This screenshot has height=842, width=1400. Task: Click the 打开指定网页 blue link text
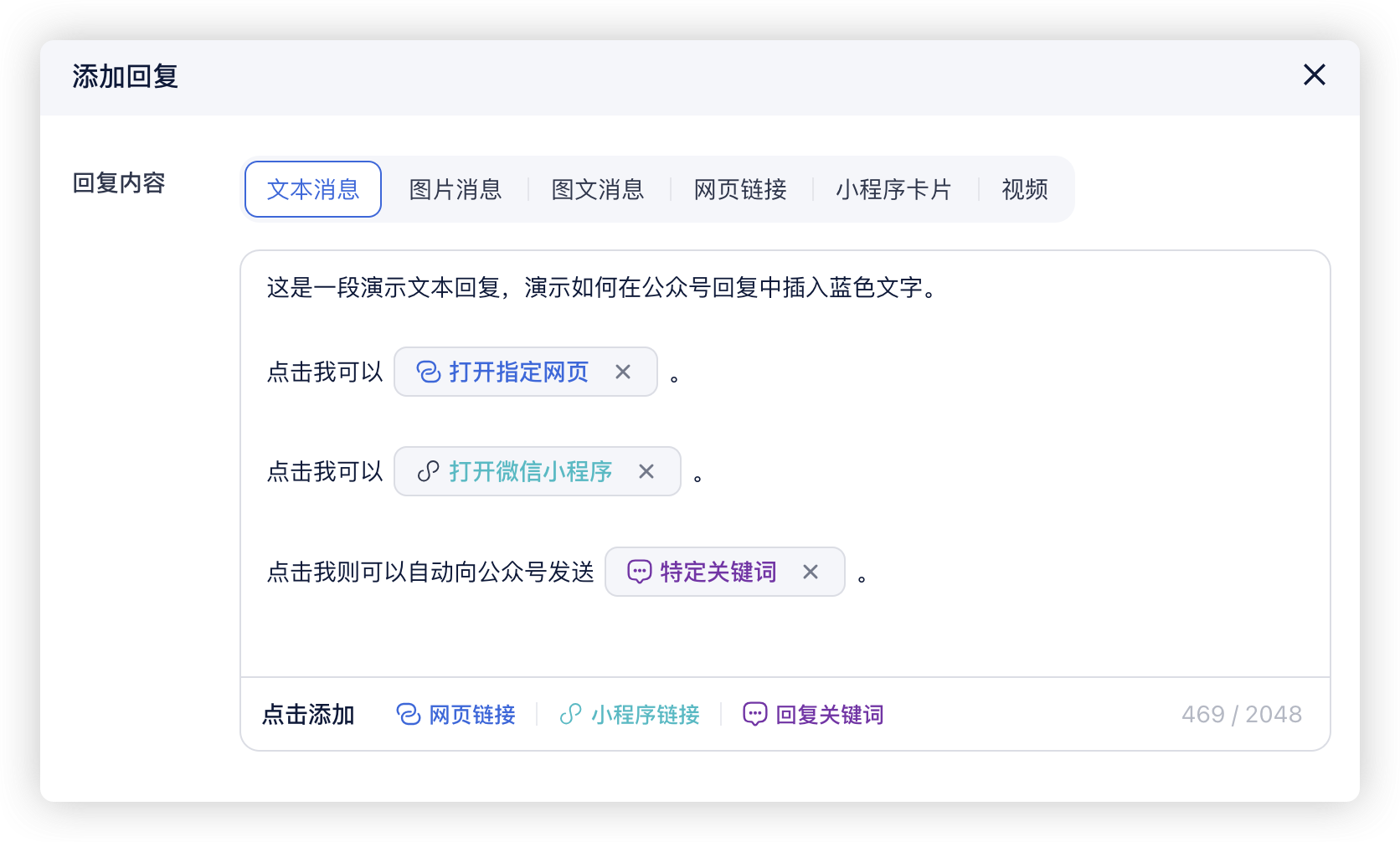click(x=519, y=372)
